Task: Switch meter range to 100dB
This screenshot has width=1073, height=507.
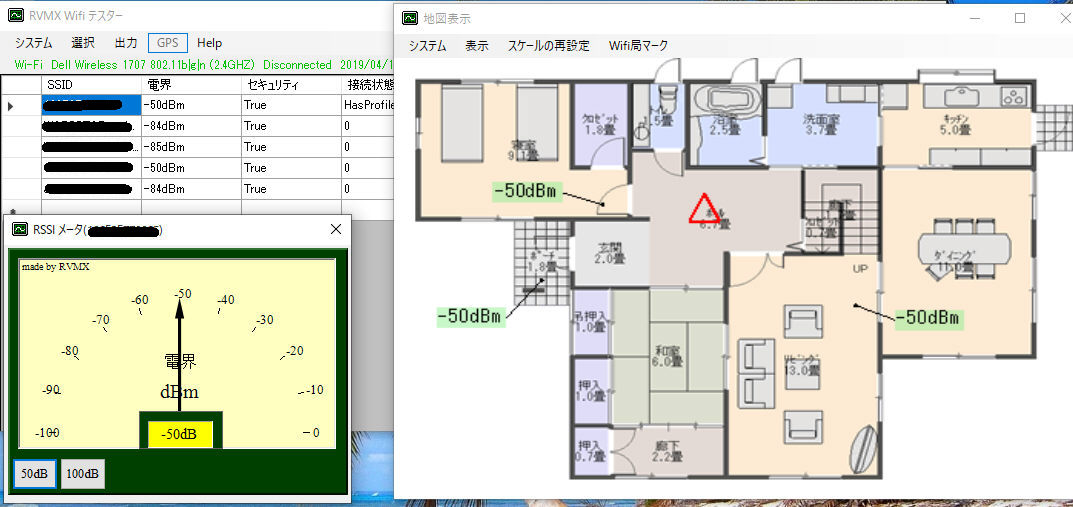Action: 82,473
